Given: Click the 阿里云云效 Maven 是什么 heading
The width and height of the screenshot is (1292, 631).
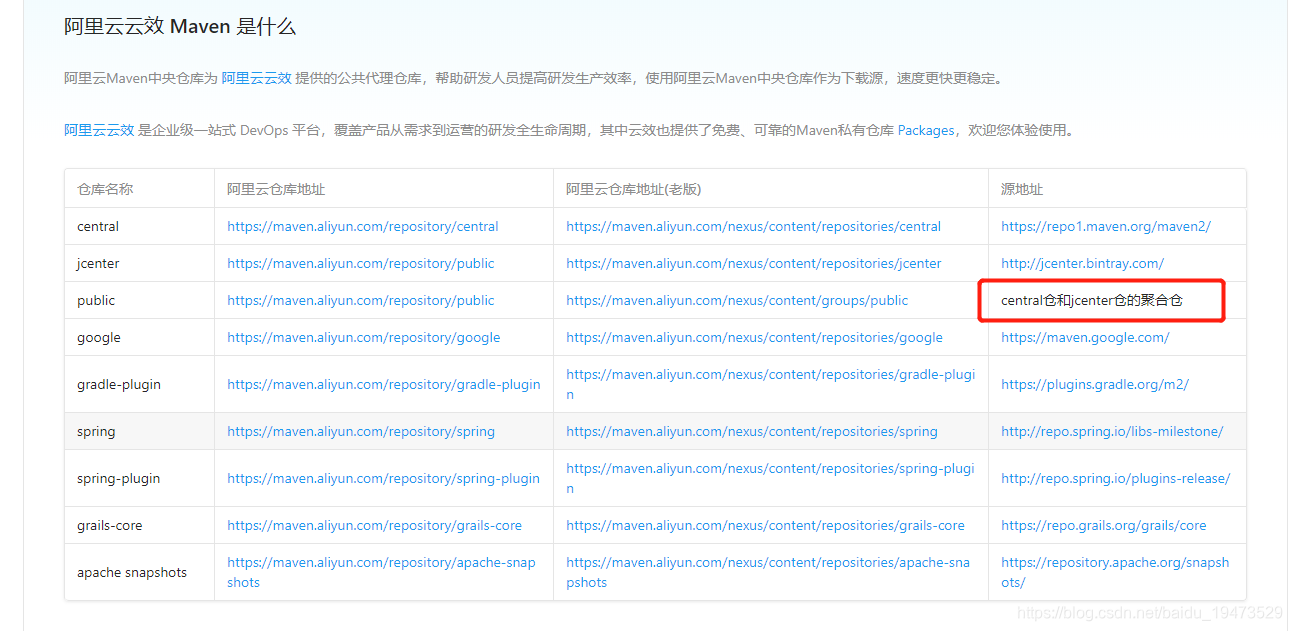Looking at the screenshot, I should point(180,26).
